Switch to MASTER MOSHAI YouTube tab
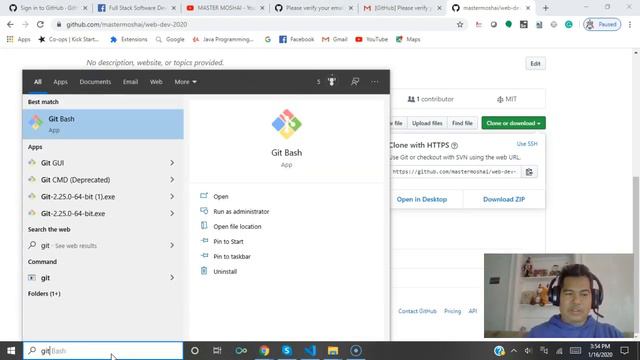The image size is (640, 360). tap(225, 8)
